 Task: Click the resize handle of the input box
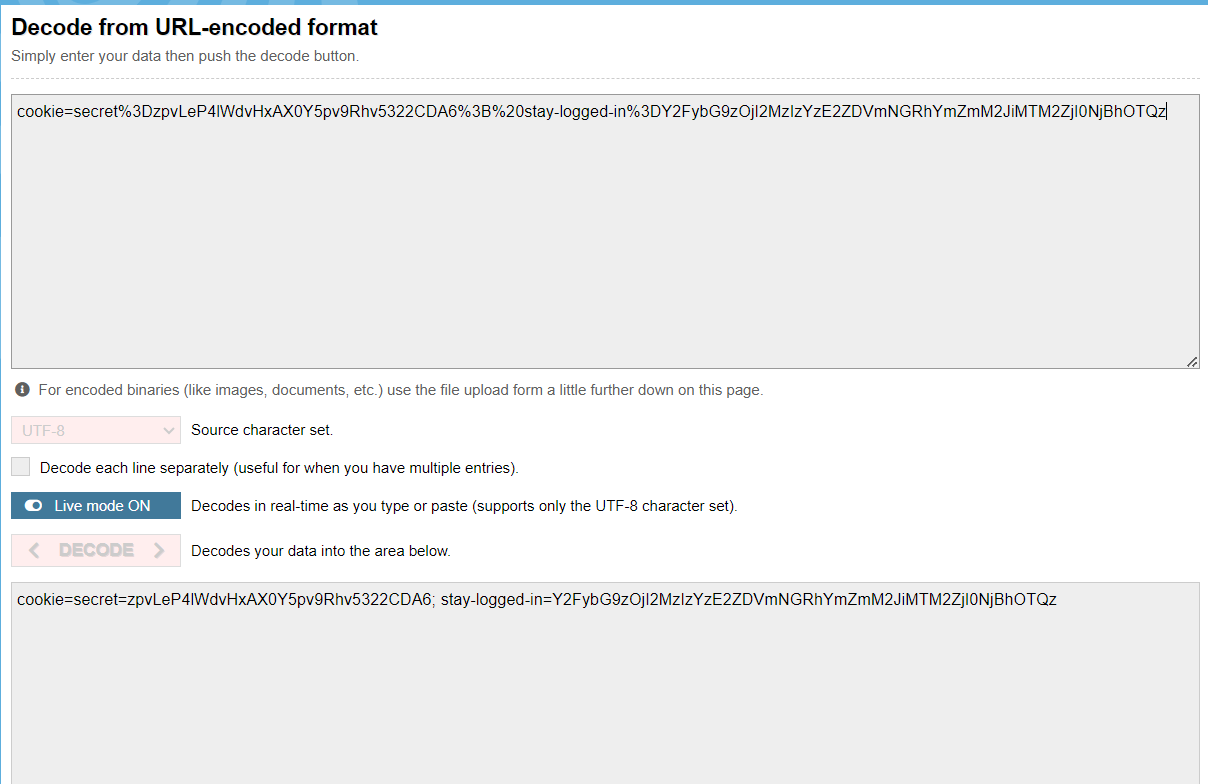click(1192, 362)
